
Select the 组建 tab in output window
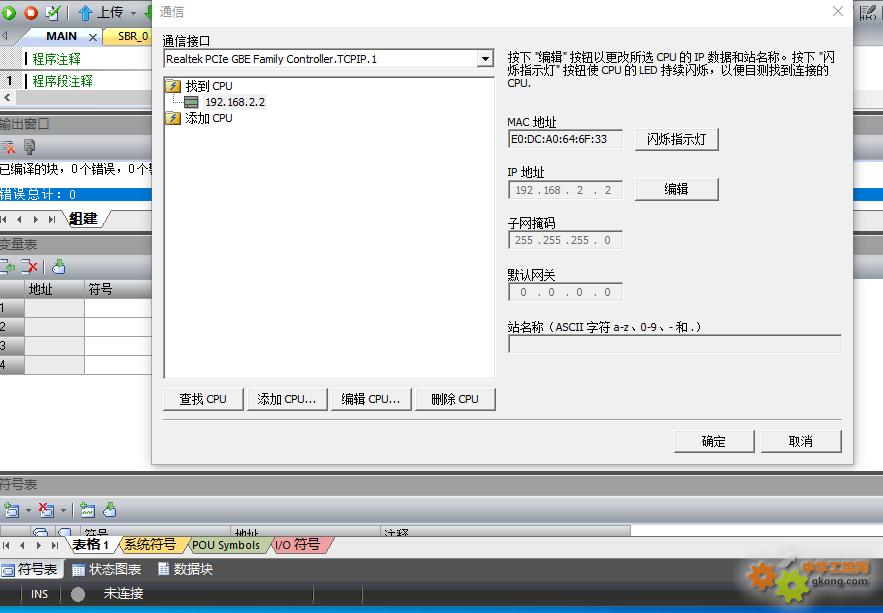click(83, 218)
